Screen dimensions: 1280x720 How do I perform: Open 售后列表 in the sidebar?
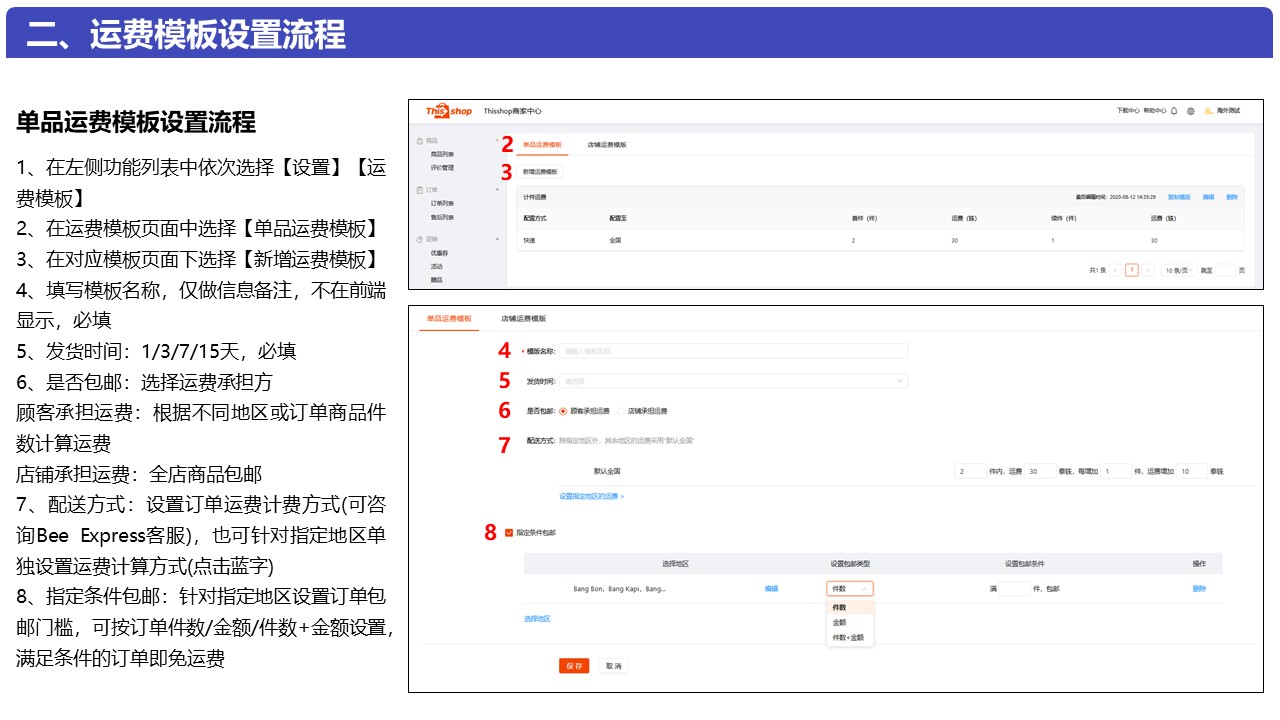(442, 217)
